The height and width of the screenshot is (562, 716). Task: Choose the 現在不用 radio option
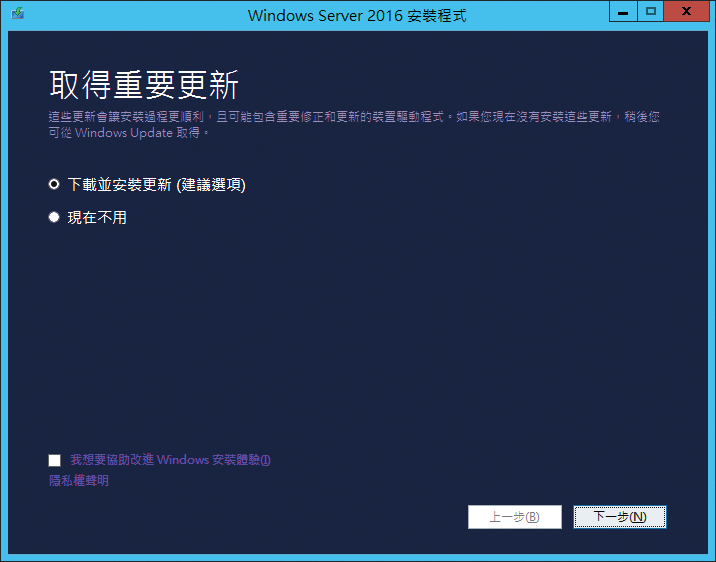click(54, 217)
